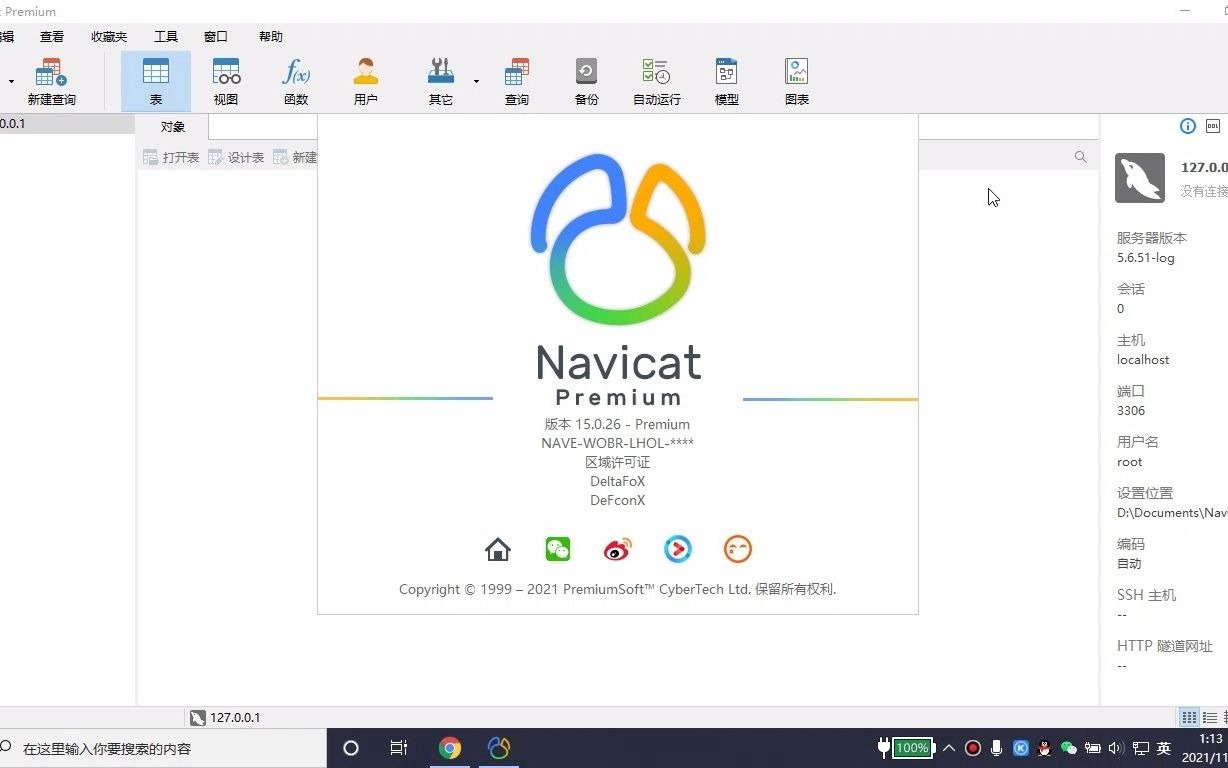This screenshot has width=1228, height=768.
Task: Click the WeChat icon in About dialog
Action: [x=557, y=548]
